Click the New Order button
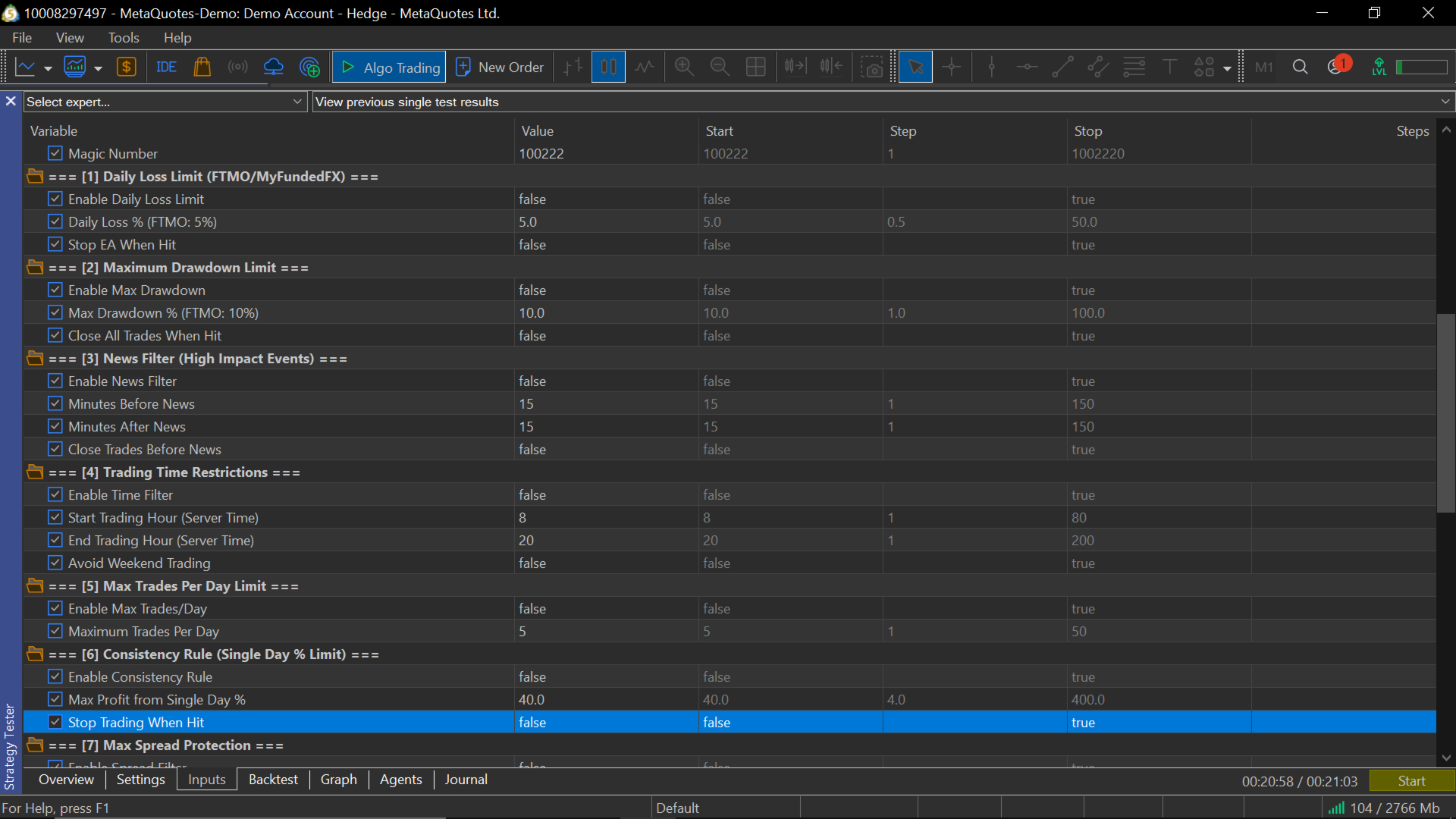This screenshot has height=819, width=1456. click(x=500, y=67)
